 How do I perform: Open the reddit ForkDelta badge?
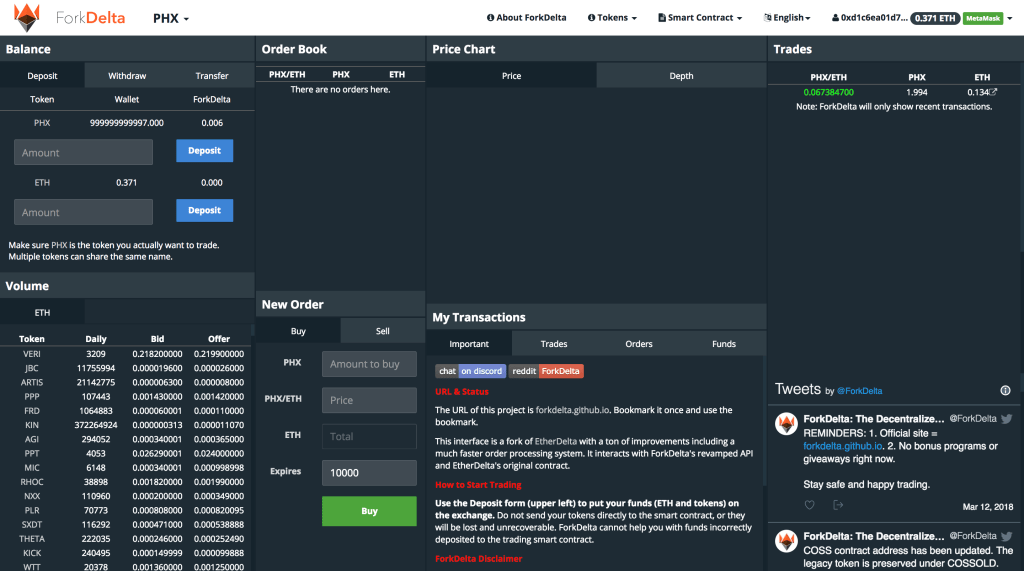pos(546,371)
